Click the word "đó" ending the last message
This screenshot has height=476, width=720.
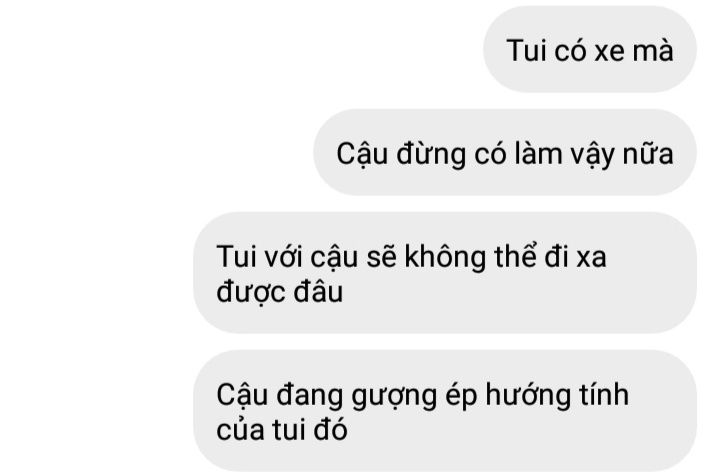(x=331, y=429)
